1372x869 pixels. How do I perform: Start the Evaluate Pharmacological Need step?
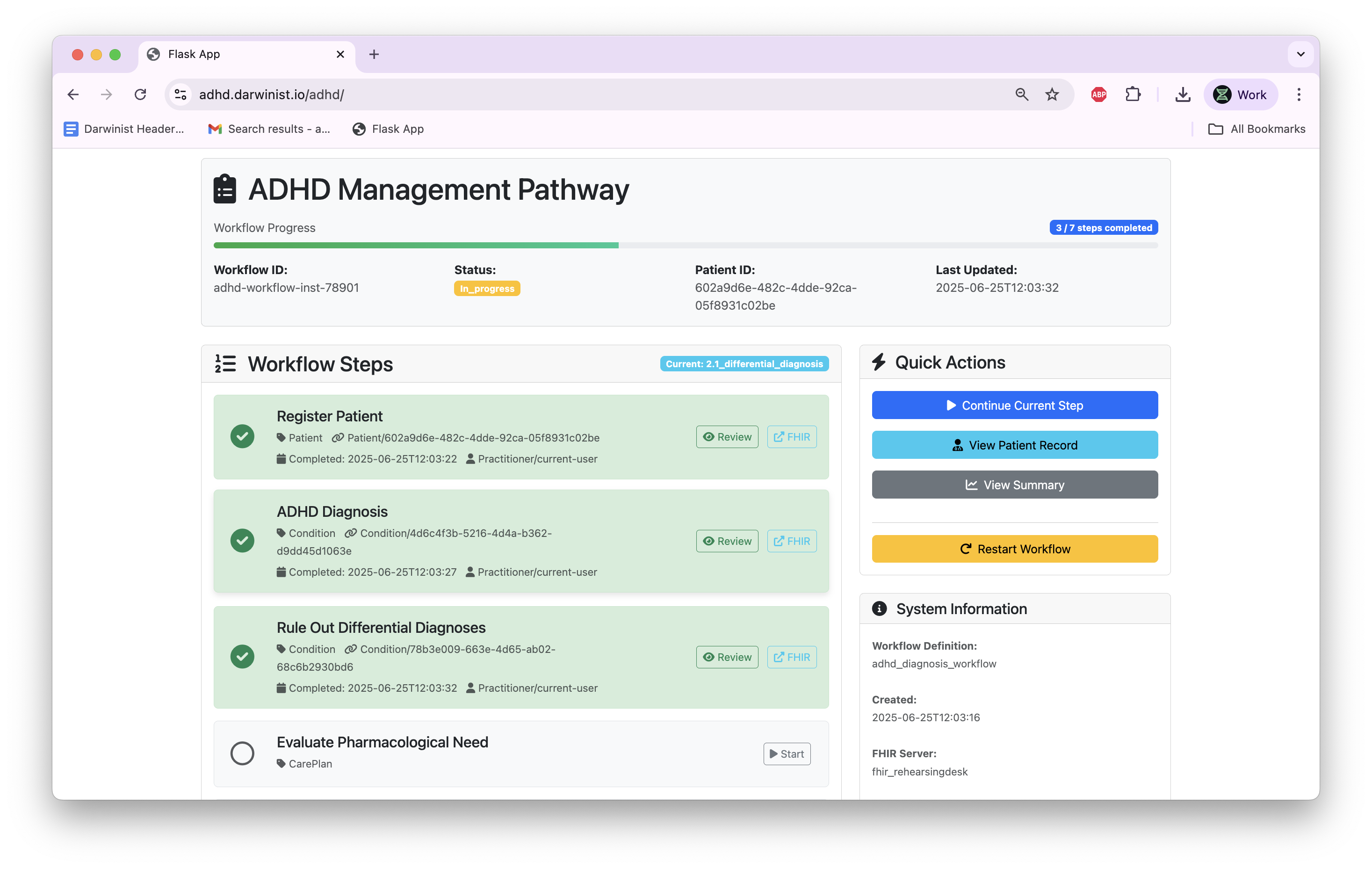click(787, 753)
